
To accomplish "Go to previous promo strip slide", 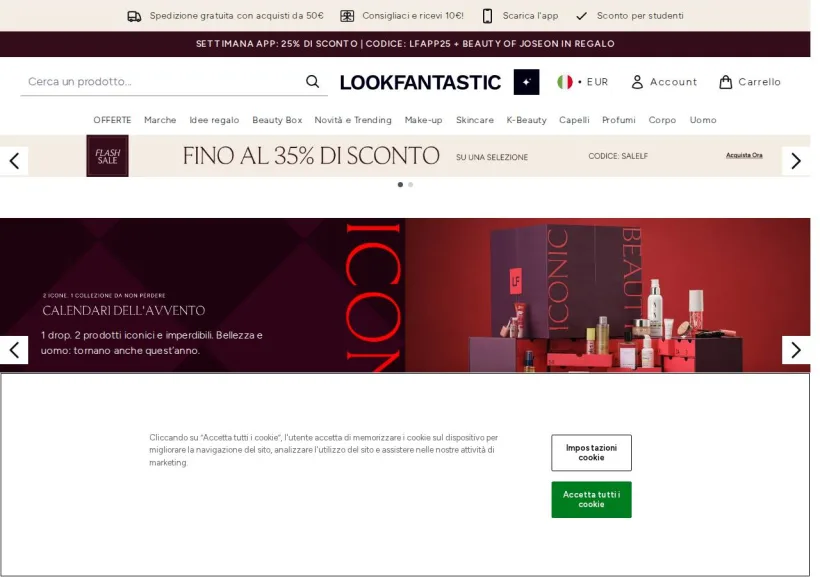I will pos(14,161).
